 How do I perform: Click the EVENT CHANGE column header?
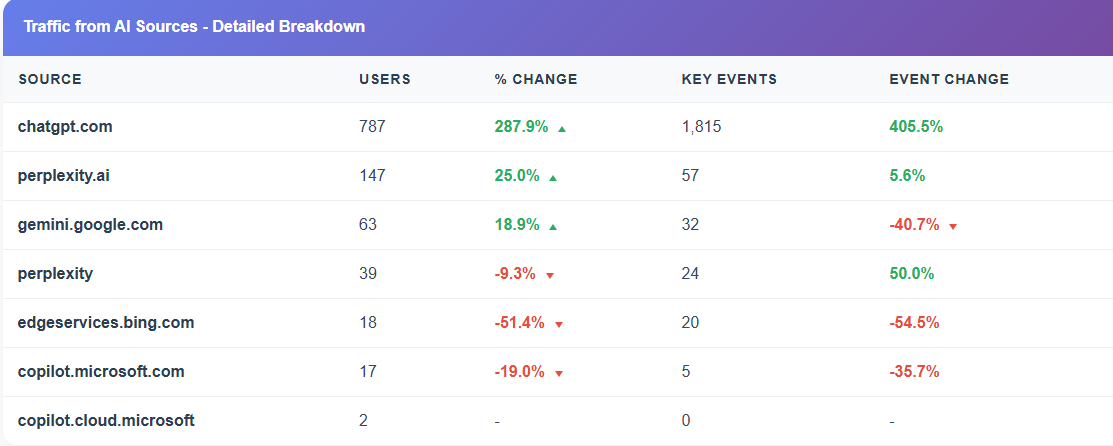[949, 79]
